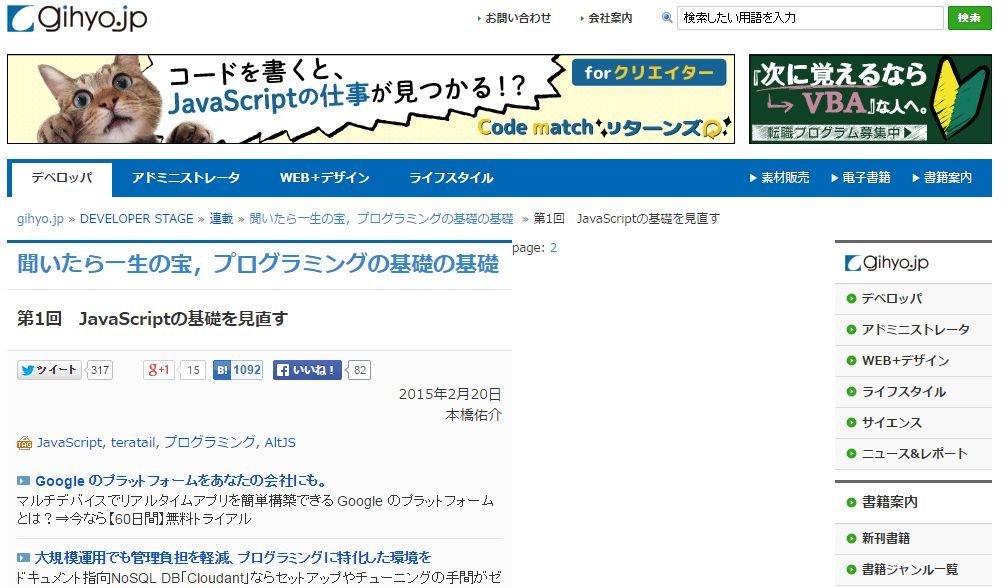The width and height of the screenshot is (1006, 588).
Task: Click the tweet count 317 bubble
Action: point(99,370)
